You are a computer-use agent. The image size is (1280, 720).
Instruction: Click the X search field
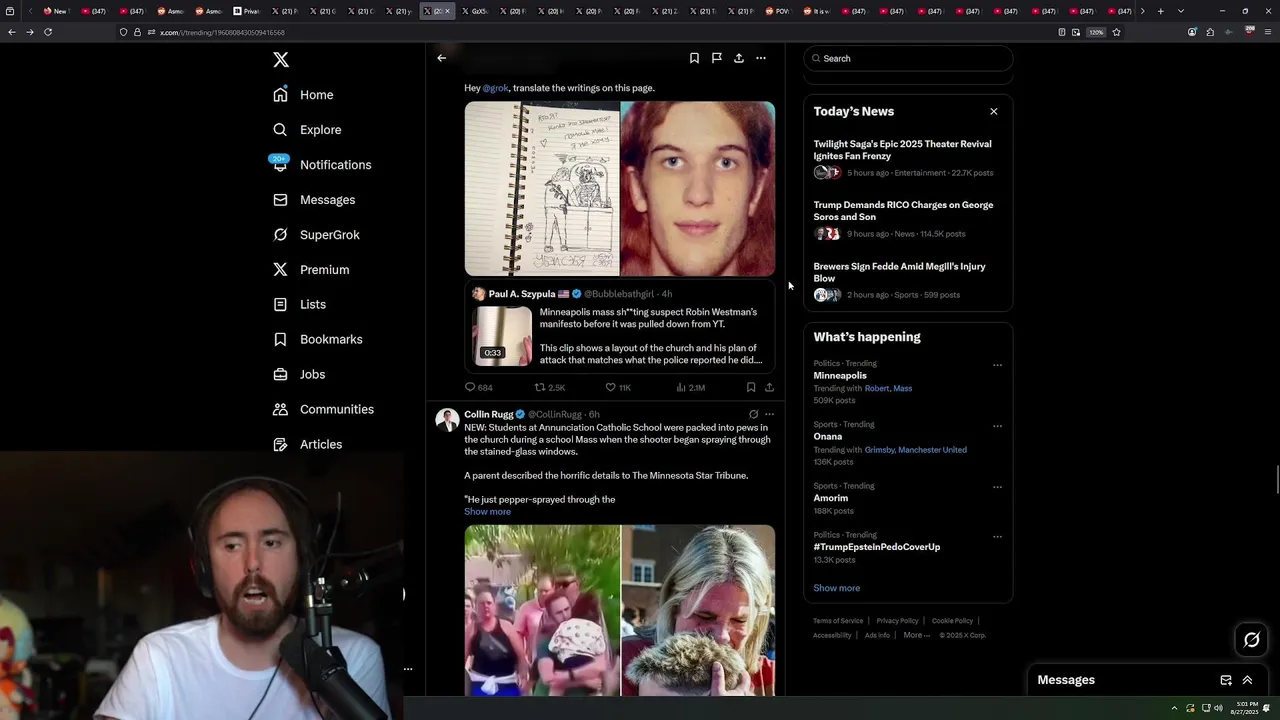[908, 59]
